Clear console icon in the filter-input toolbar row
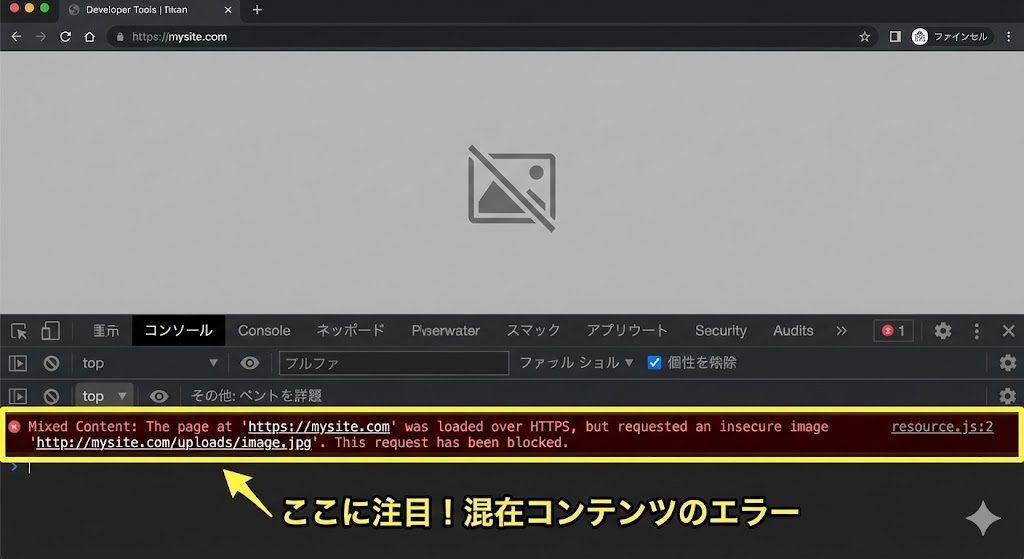 coord(51,363)
